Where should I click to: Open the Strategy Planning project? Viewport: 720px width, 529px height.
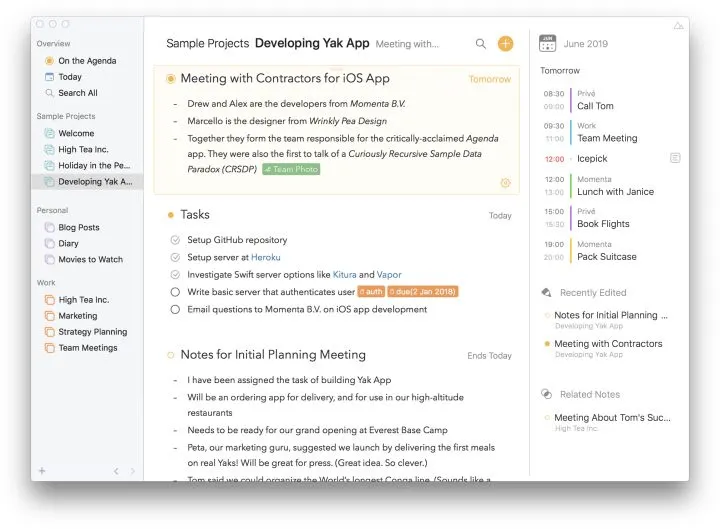coord(86,332)
